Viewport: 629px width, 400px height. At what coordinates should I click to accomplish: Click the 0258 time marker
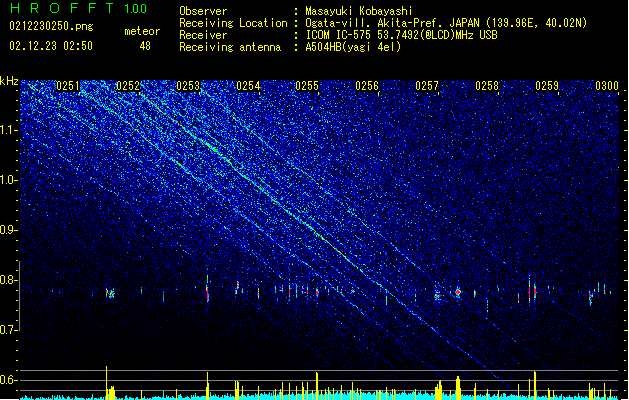coord(487,86)
